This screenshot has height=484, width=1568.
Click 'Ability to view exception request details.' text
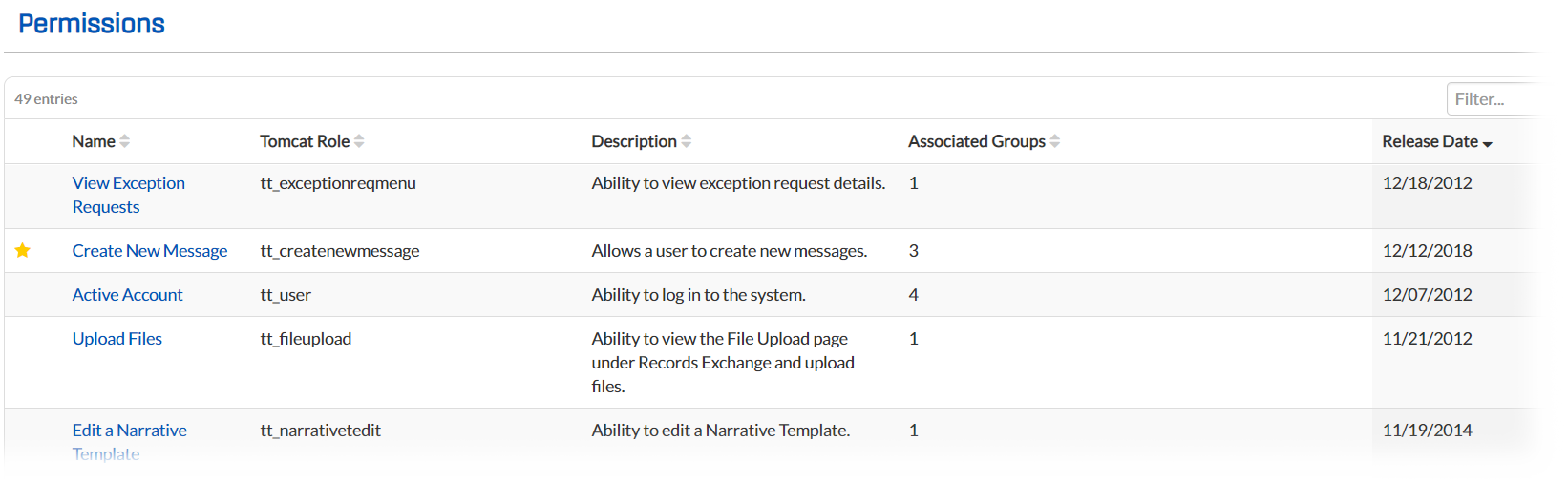click(x=738, y=183)
